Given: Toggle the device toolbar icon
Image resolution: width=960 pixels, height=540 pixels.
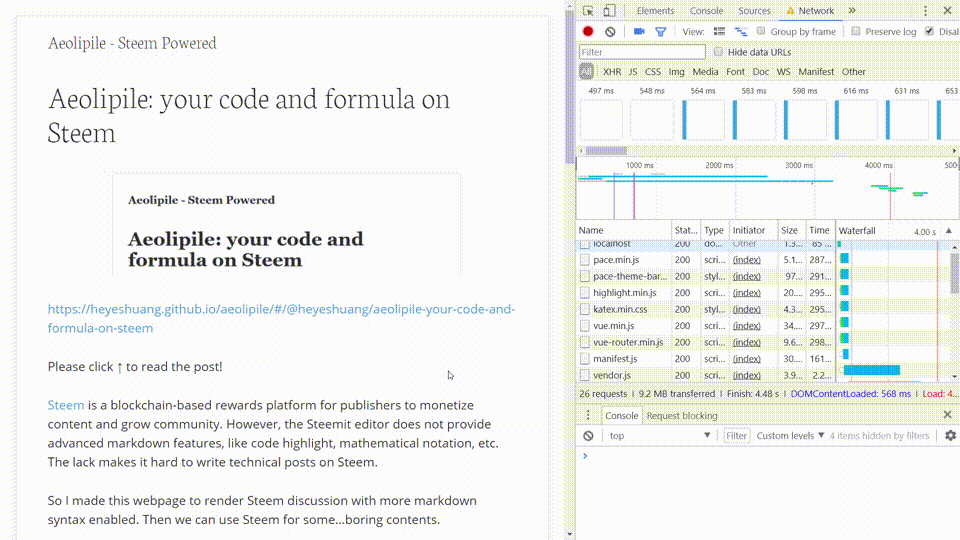Looking at the screenshot, I should click(x=609, y=10).
